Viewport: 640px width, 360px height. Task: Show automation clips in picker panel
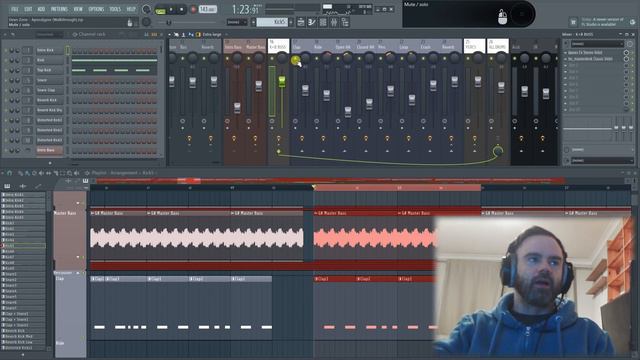tap(38, 186)
